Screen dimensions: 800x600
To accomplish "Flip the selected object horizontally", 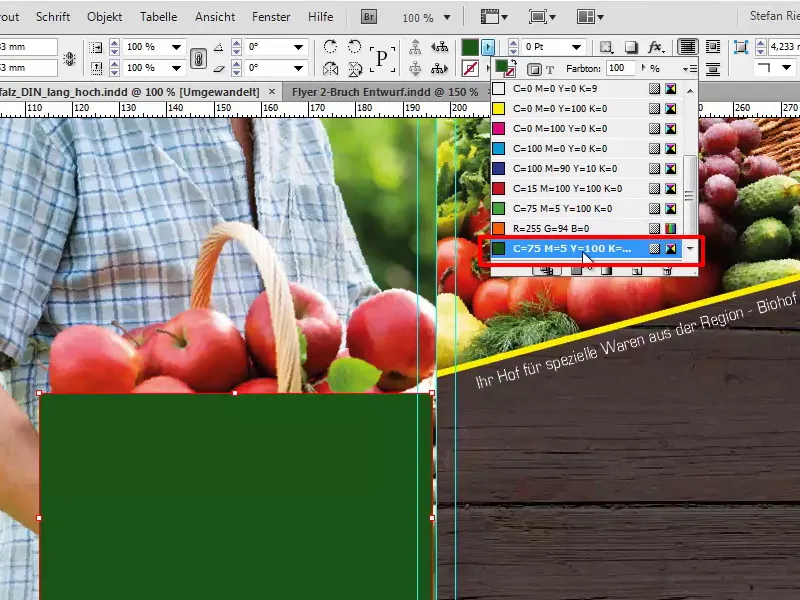I will coord(330,68).
